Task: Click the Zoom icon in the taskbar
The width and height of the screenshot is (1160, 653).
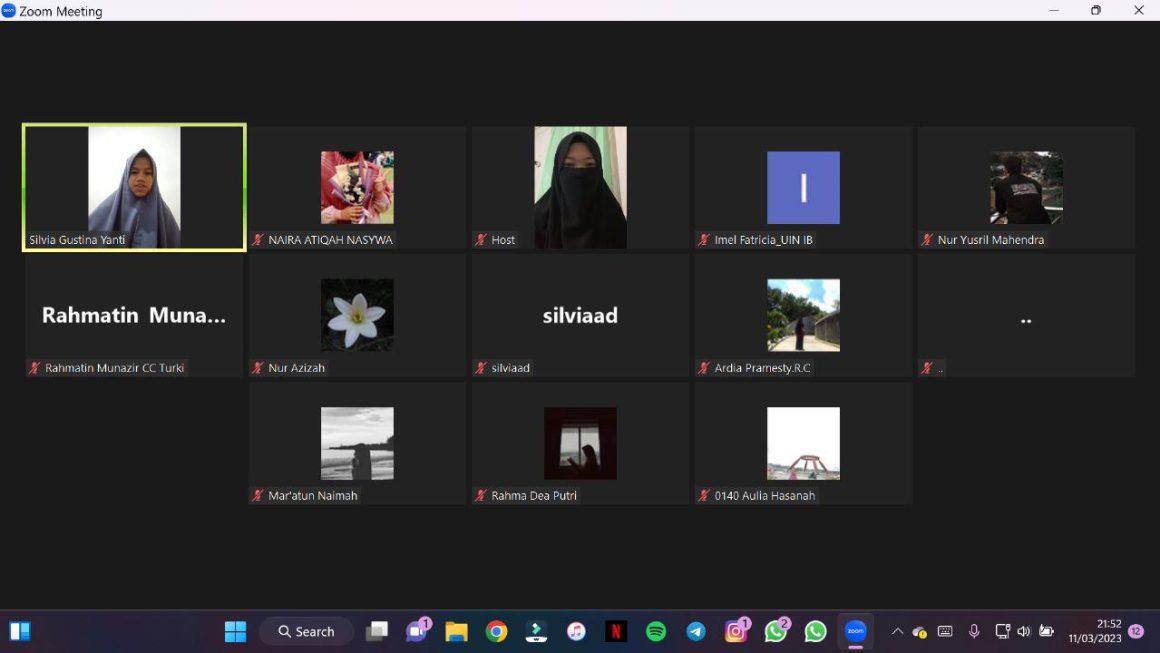Action: point(855,631)
